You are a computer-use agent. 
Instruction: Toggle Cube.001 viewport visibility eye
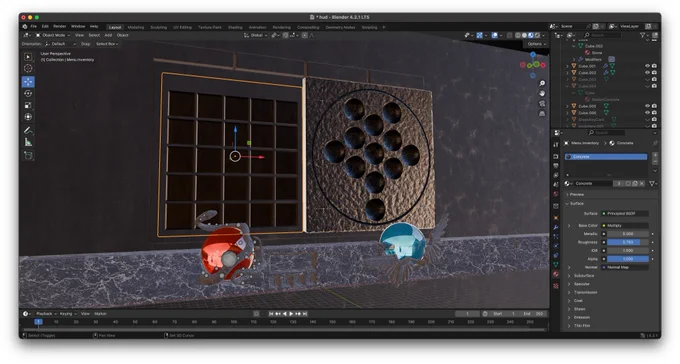tap(647, 66)
